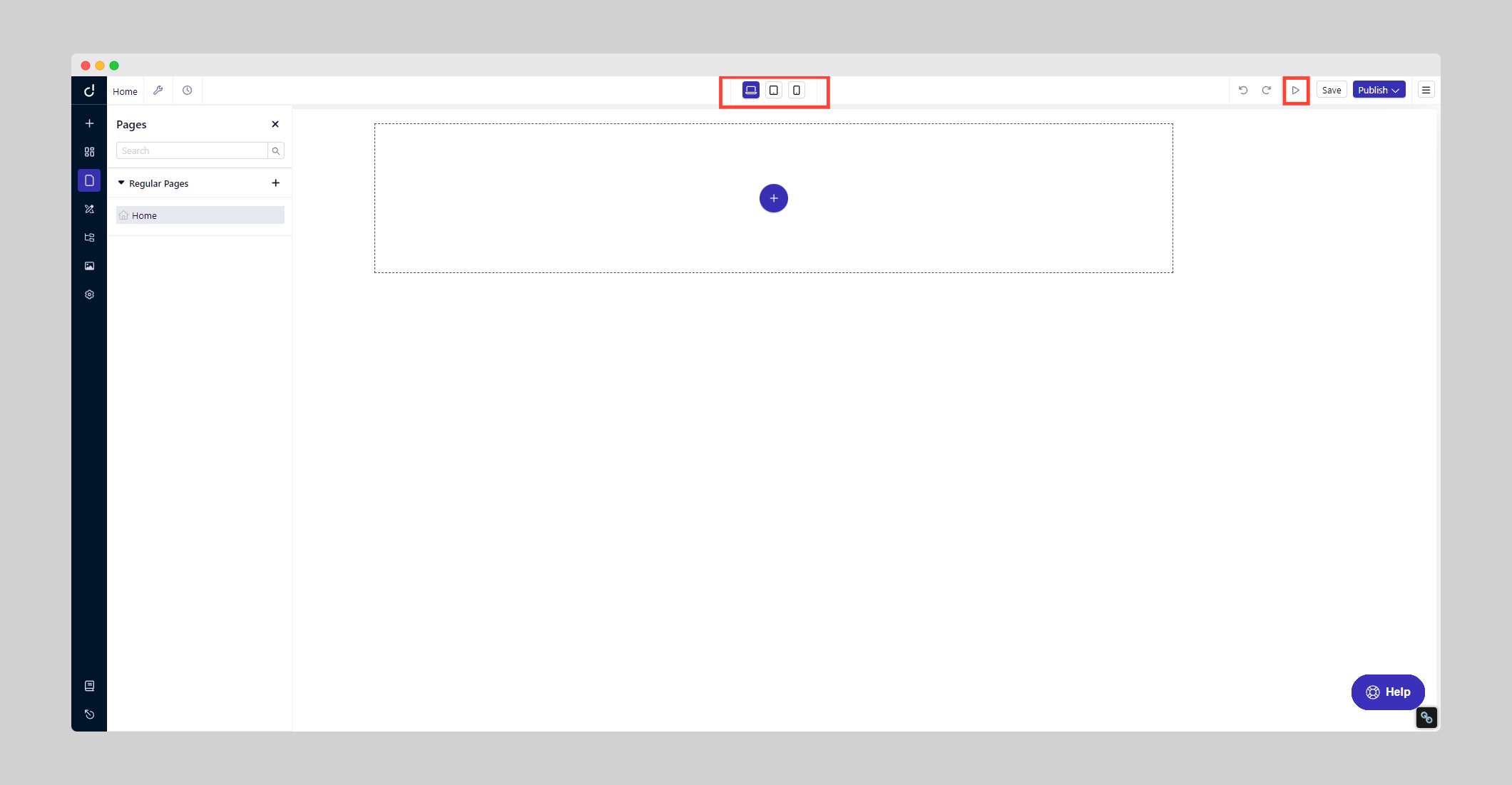The width and height of the screenshot is (1512, 785).
Task: Switch to tablet viewport mode
Action: click(x=773, y=90)
